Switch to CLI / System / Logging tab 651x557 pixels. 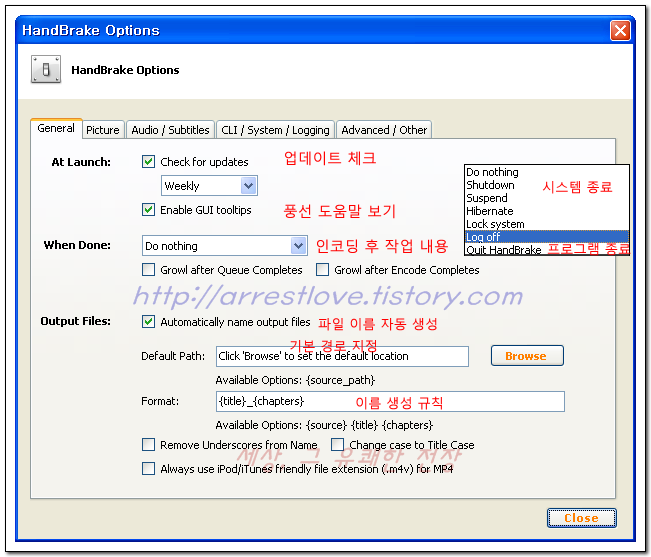[275, 130]
